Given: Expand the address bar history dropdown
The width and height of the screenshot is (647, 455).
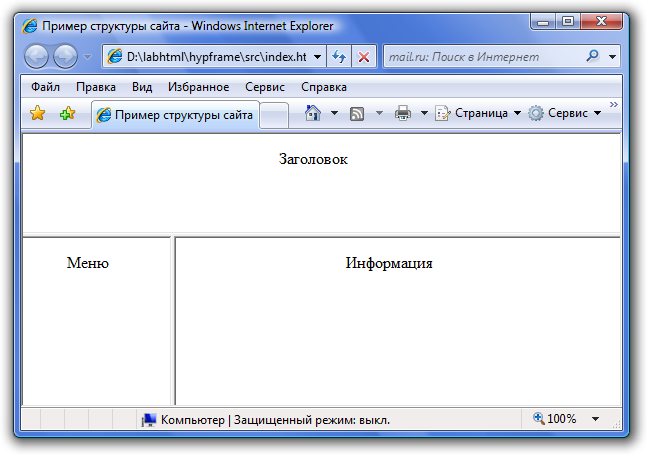Looking at the screenshot, I should pos(317,57).
